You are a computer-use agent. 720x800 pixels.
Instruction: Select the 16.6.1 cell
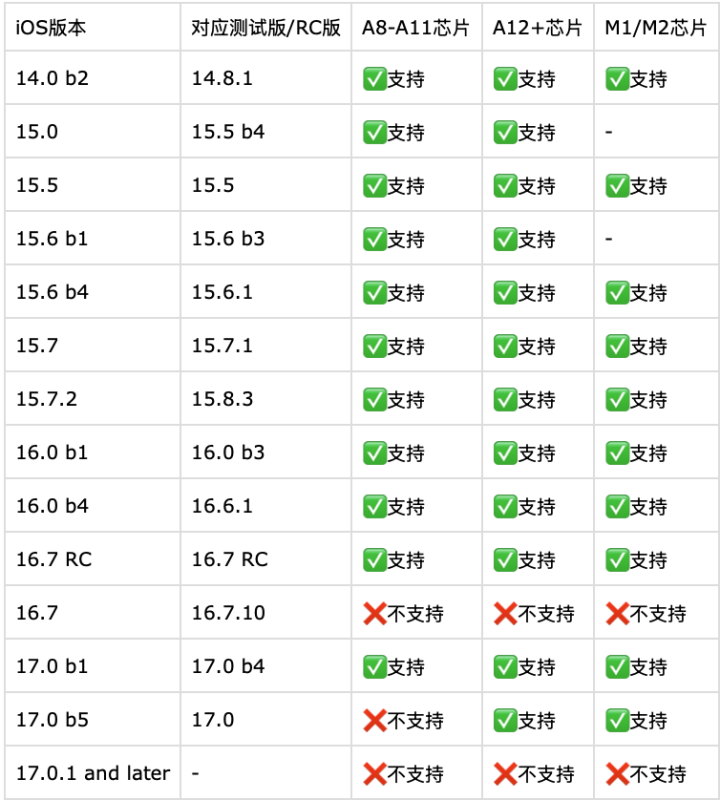pos(265,506)
